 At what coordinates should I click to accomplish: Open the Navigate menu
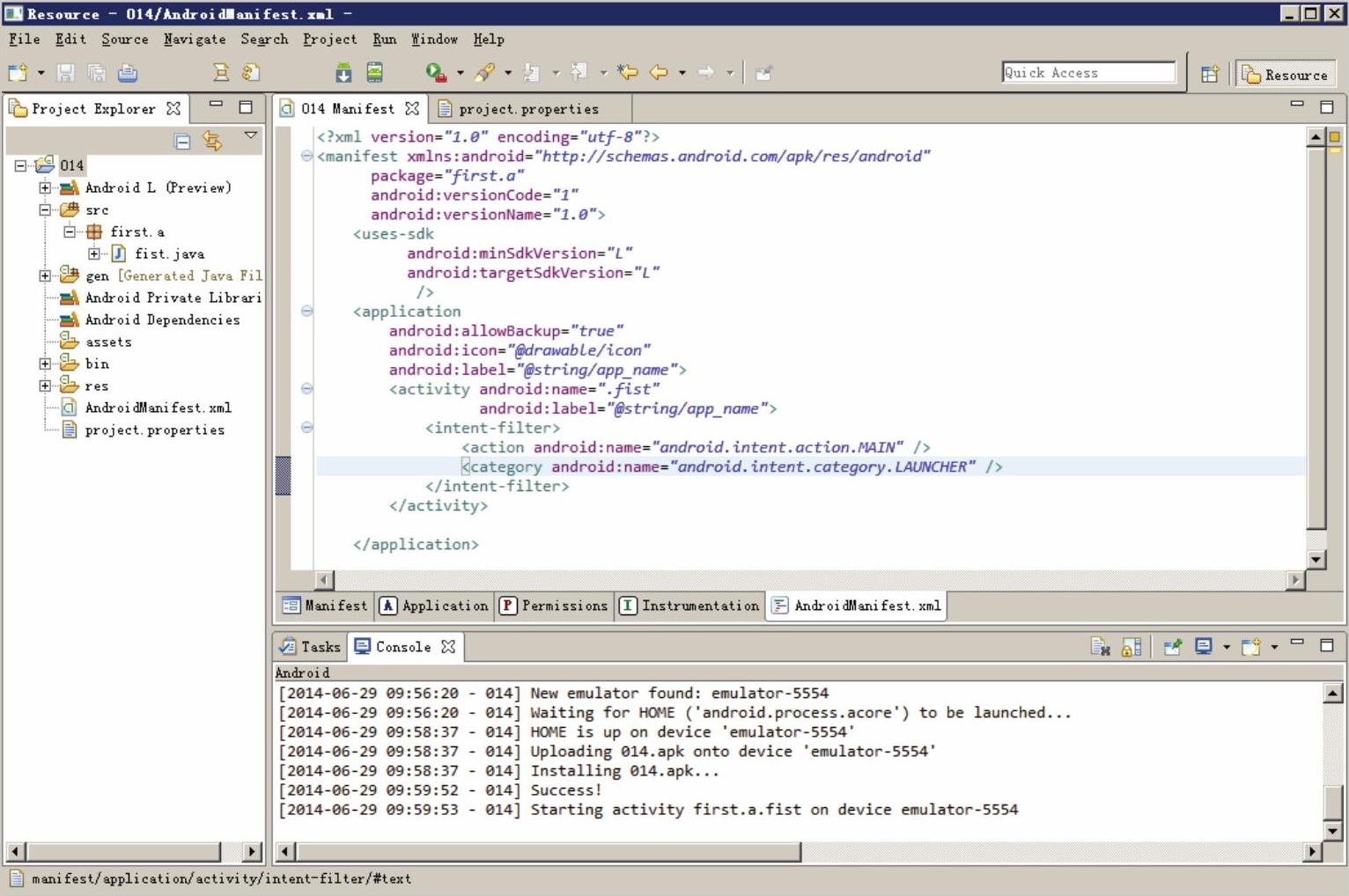coord(194,39)
